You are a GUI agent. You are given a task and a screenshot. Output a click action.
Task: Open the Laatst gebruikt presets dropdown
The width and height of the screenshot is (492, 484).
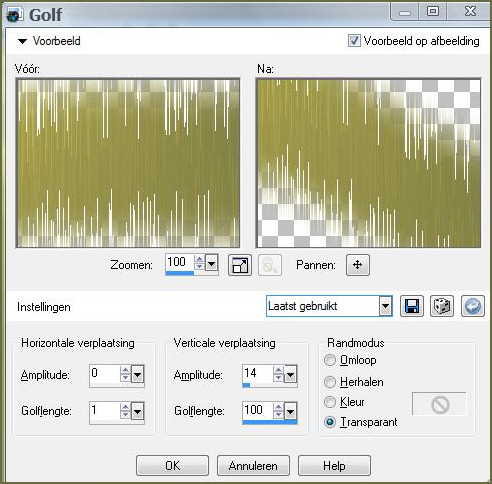tap(385, 306)
